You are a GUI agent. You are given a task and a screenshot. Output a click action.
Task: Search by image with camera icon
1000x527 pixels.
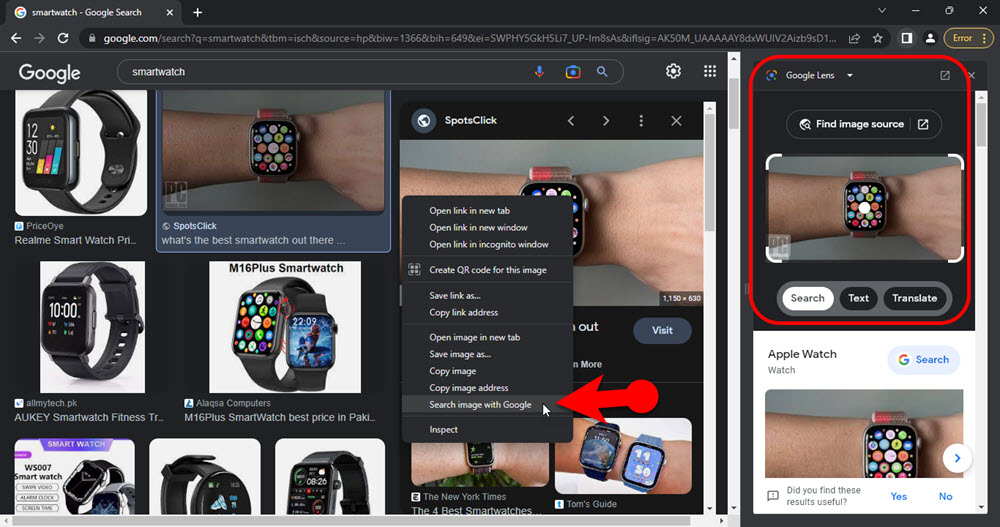(x=573, y=71)
